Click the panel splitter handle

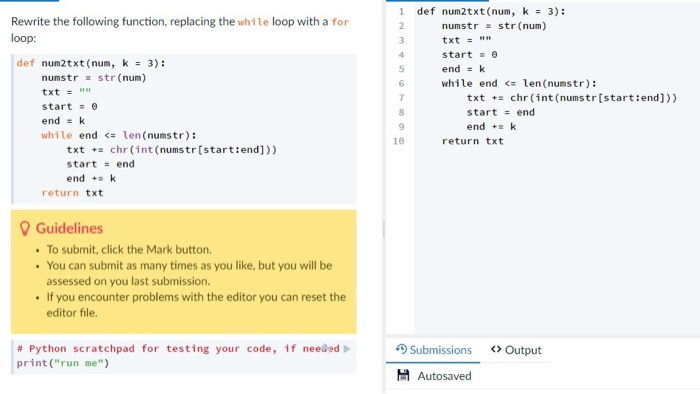[x=383, y=230]
